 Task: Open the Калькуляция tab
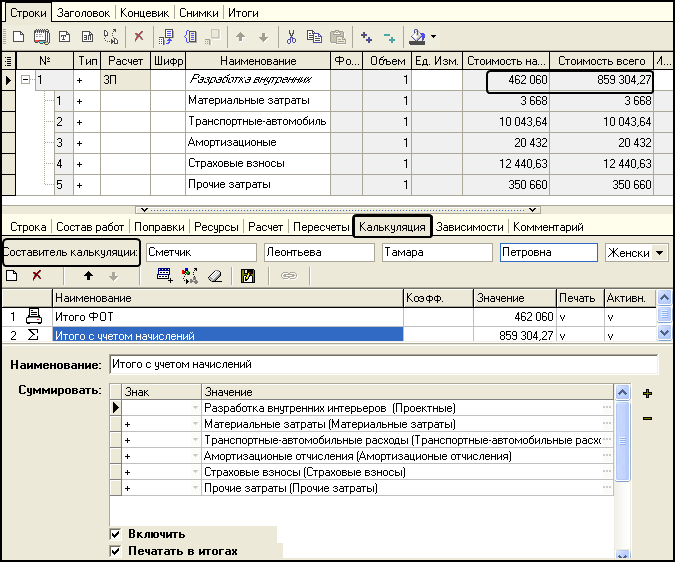coord(392,227)
